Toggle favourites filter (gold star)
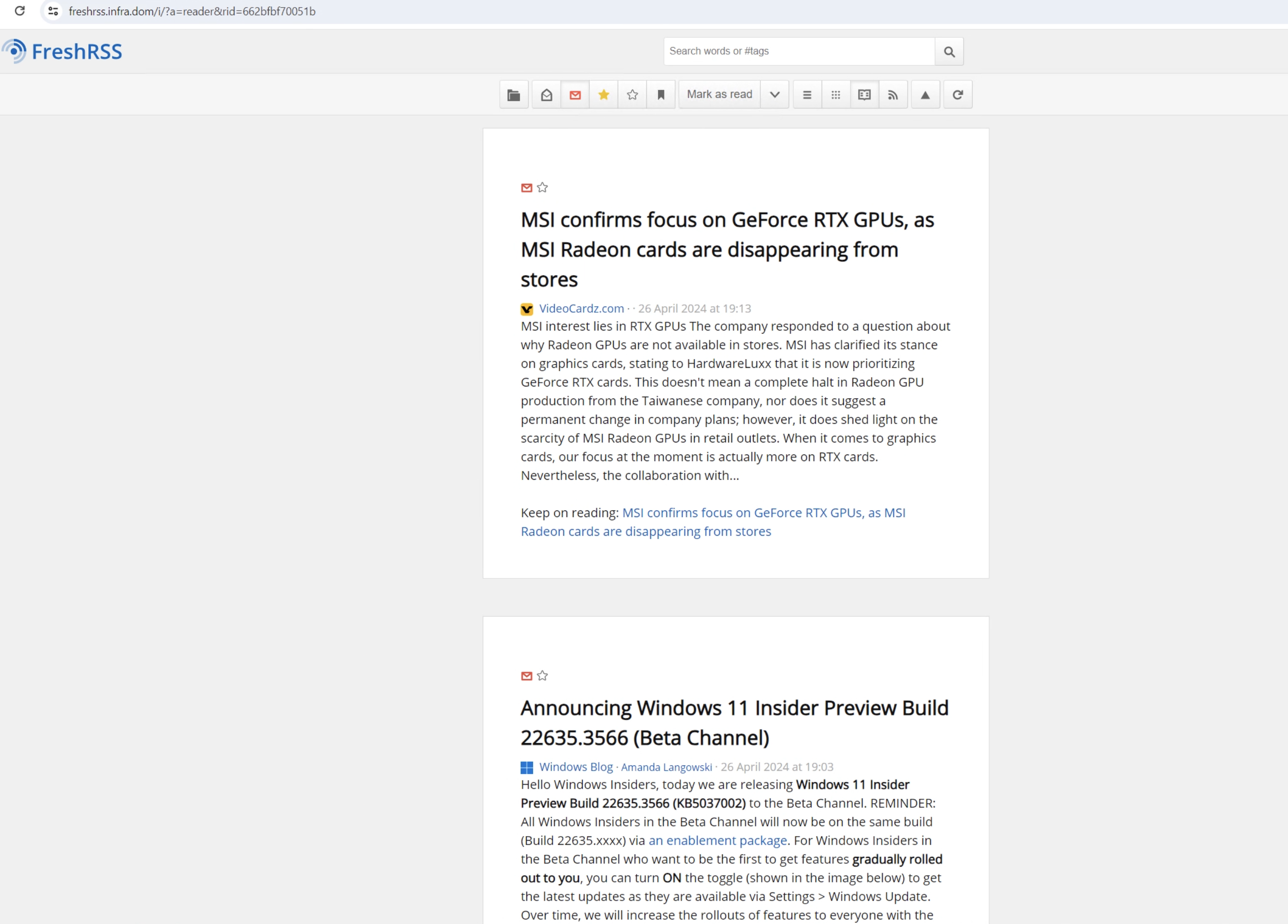 (x=604, y=95)
